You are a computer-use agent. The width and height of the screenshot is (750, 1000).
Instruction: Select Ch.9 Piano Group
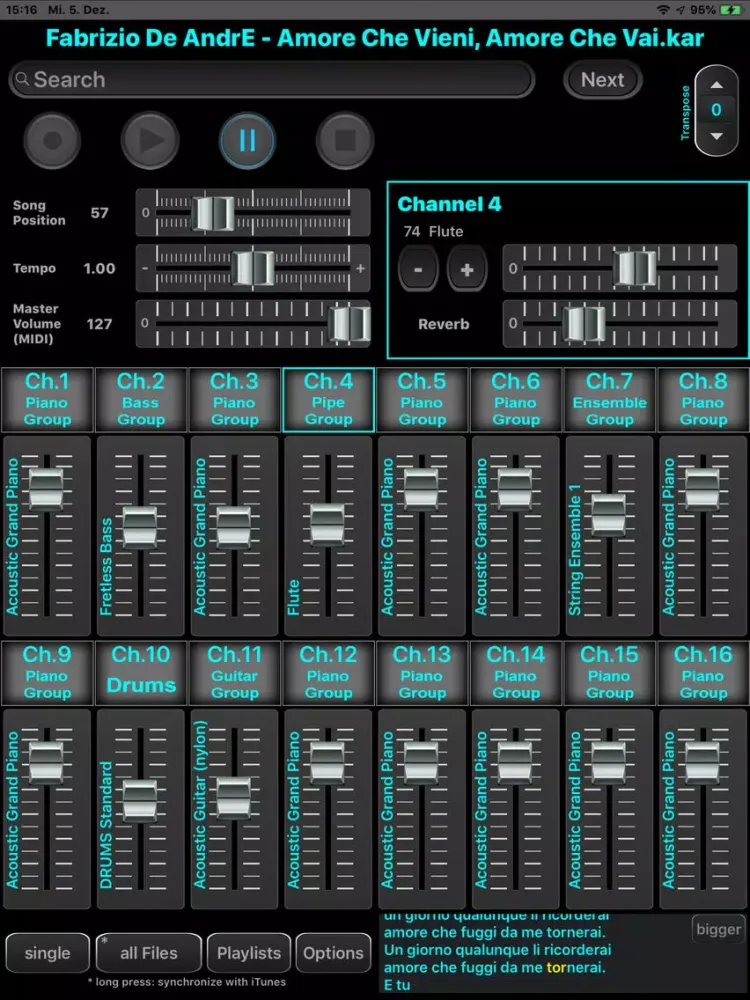[47, 673]
